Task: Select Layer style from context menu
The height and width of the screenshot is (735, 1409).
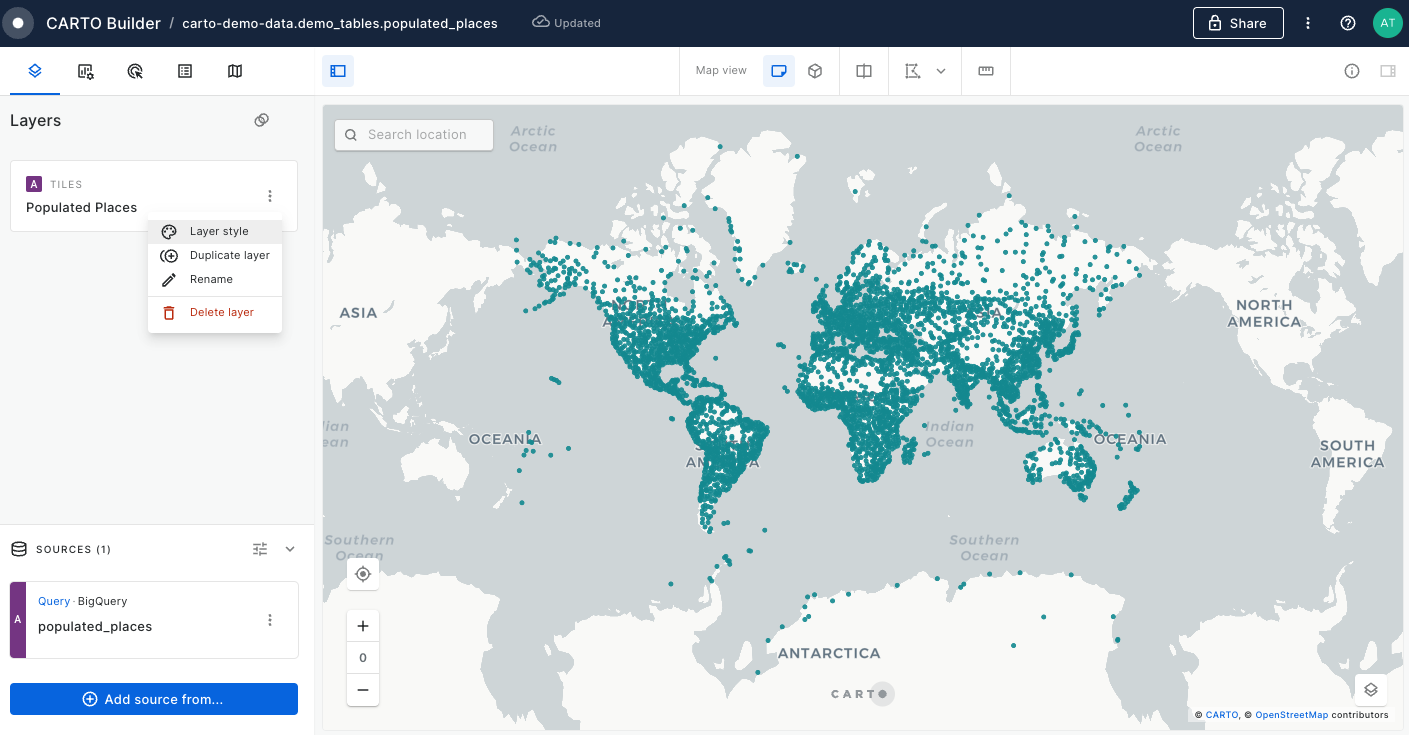Action: (215, 231)
